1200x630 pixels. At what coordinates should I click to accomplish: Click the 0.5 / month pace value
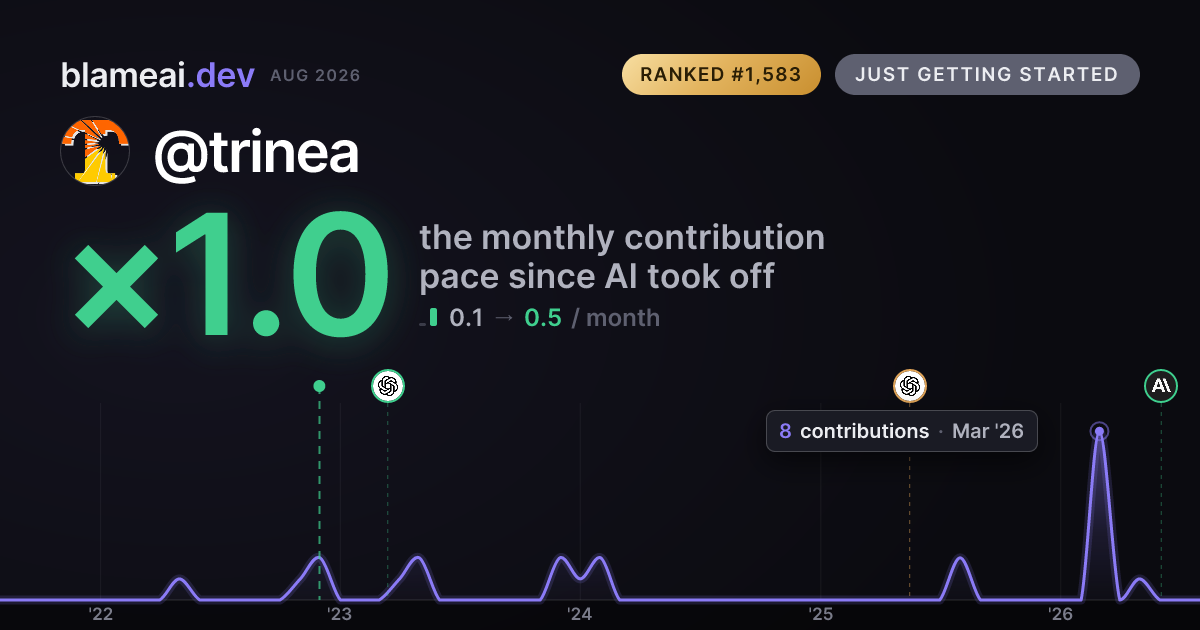(592, 318)
